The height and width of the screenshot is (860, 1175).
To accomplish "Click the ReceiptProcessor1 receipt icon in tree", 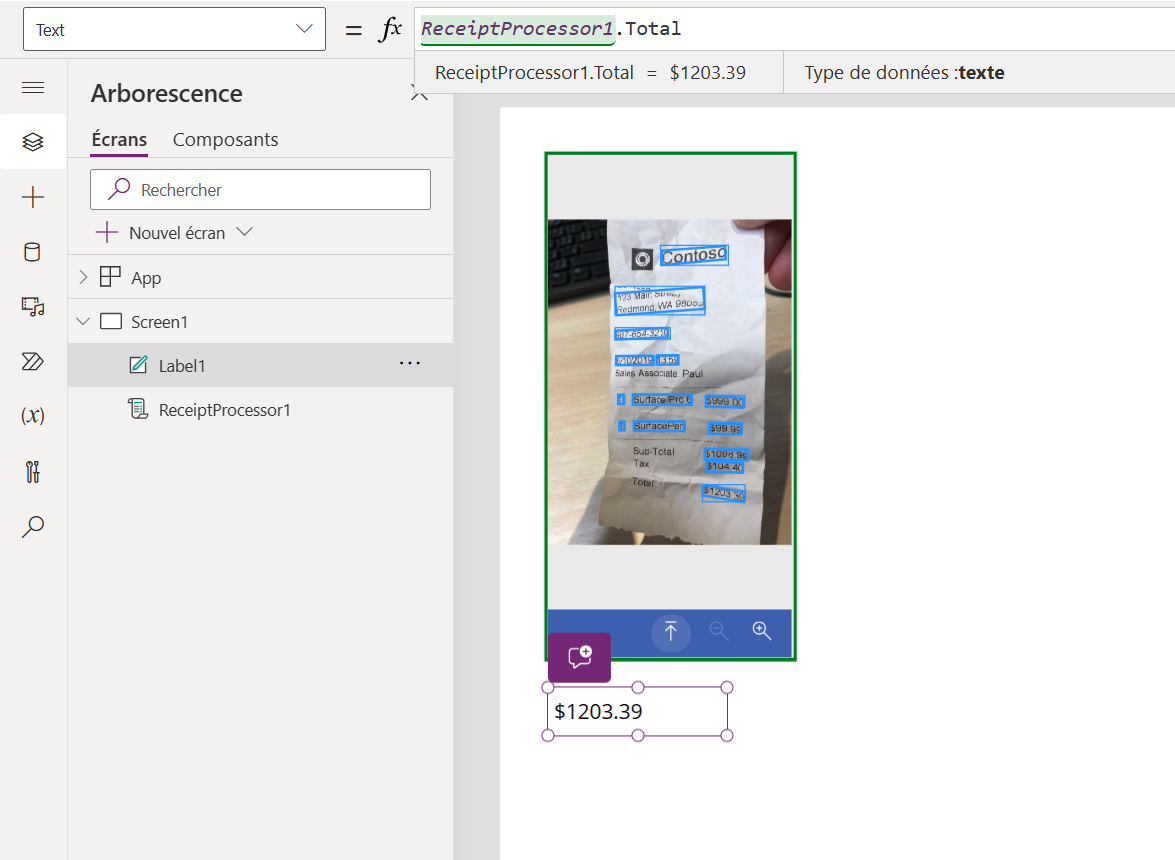I will pos(139,409).
